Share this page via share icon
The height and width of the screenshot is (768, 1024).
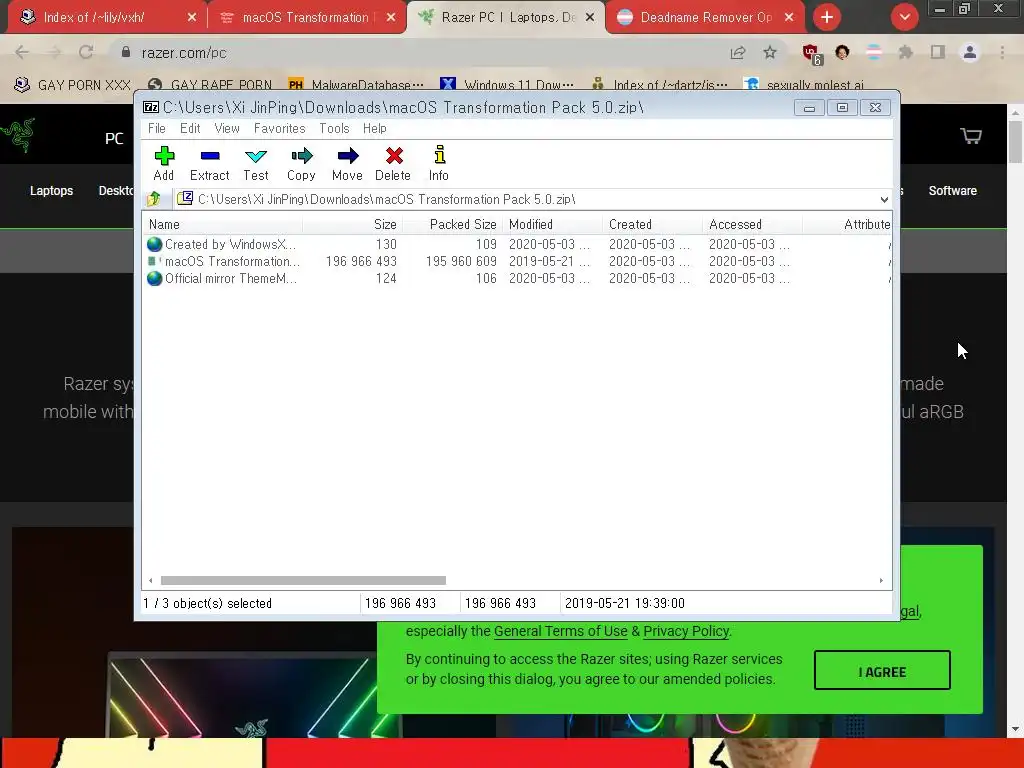coord(738,53)
